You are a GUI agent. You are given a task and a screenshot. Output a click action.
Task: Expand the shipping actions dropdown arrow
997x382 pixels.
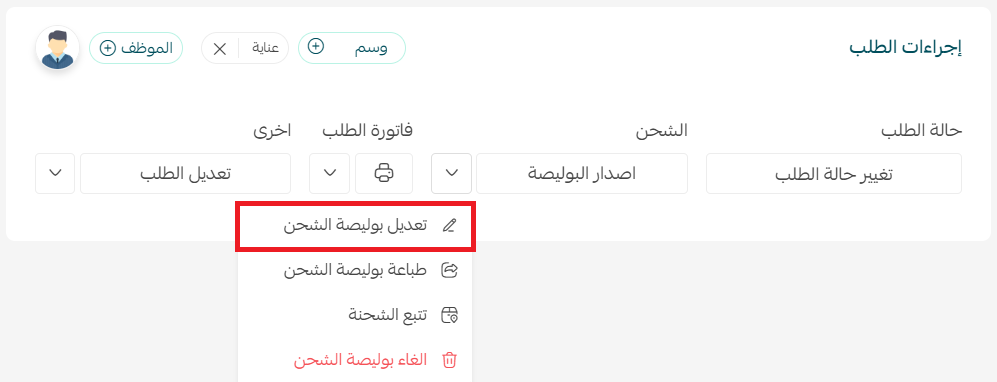coord(451,173)
